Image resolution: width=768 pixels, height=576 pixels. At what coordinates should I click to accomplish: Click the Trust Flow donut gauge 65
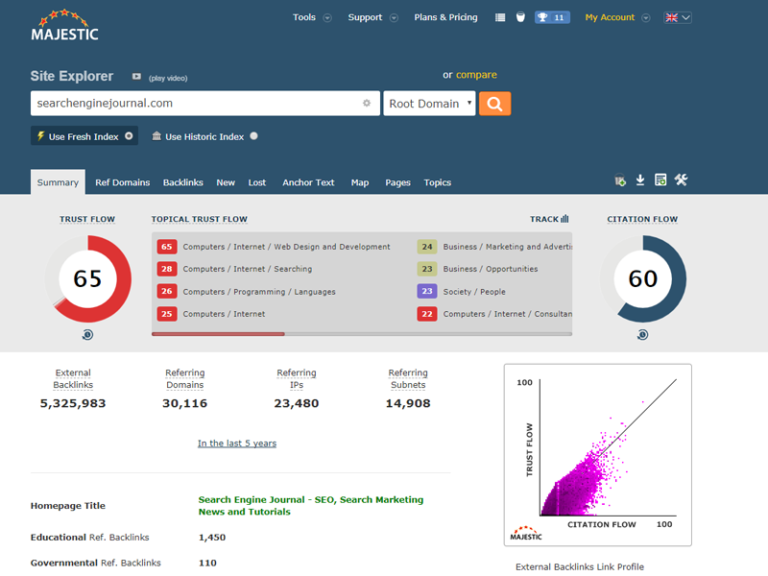[88, 279]
